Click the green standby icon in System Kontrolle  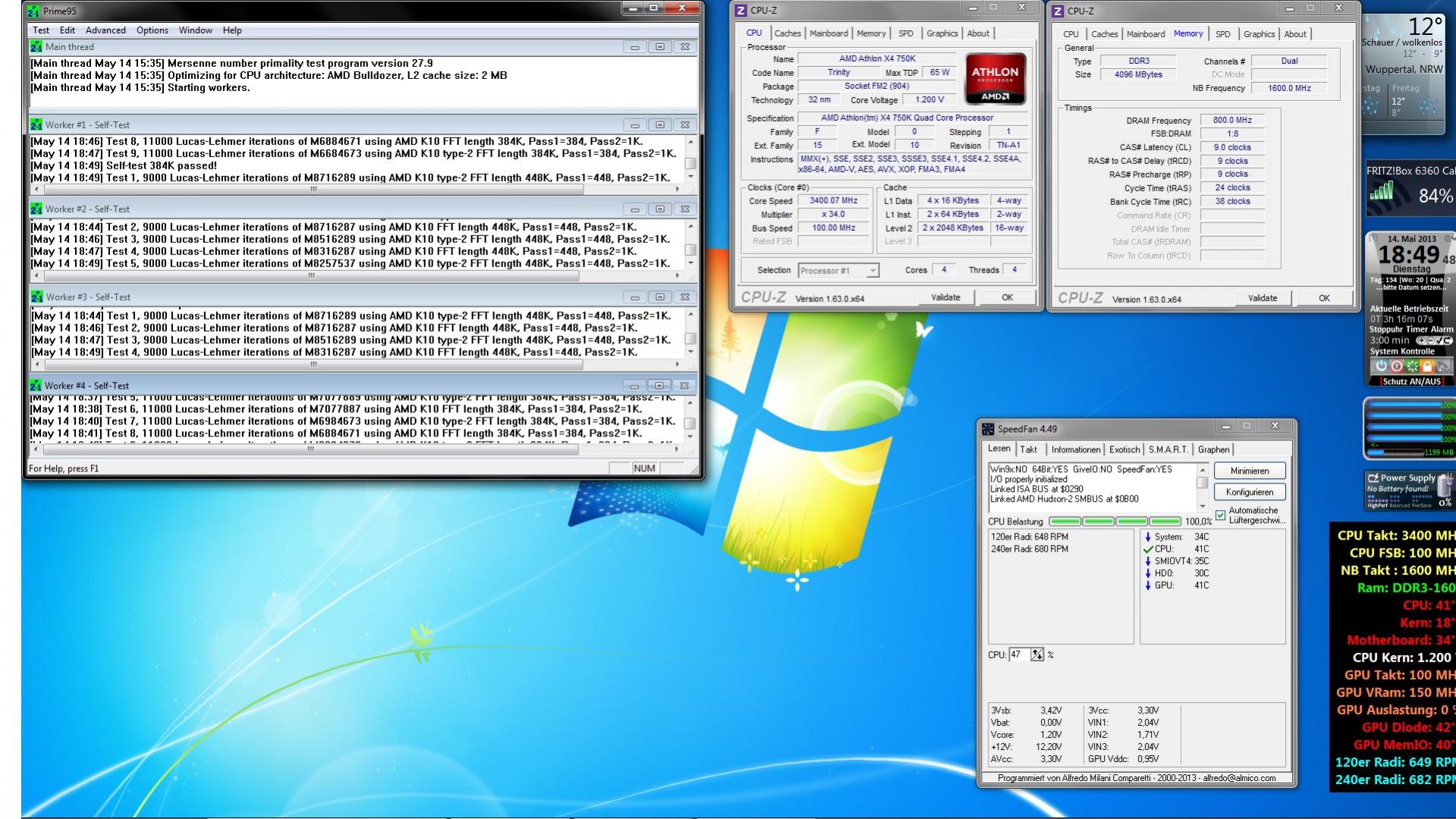pos(1412,366)
